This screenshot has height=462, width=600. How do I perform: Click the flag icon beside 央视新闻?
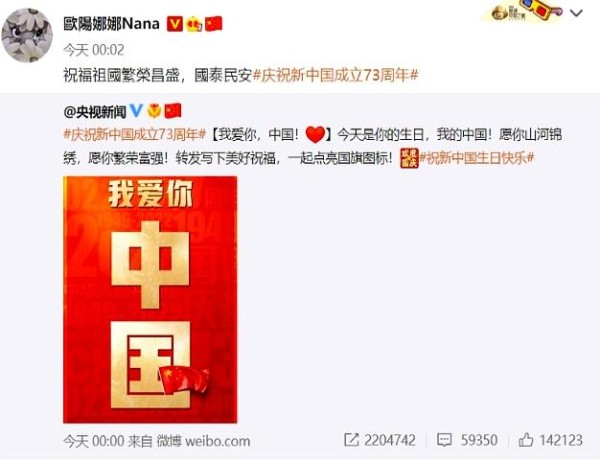[173, 111]
